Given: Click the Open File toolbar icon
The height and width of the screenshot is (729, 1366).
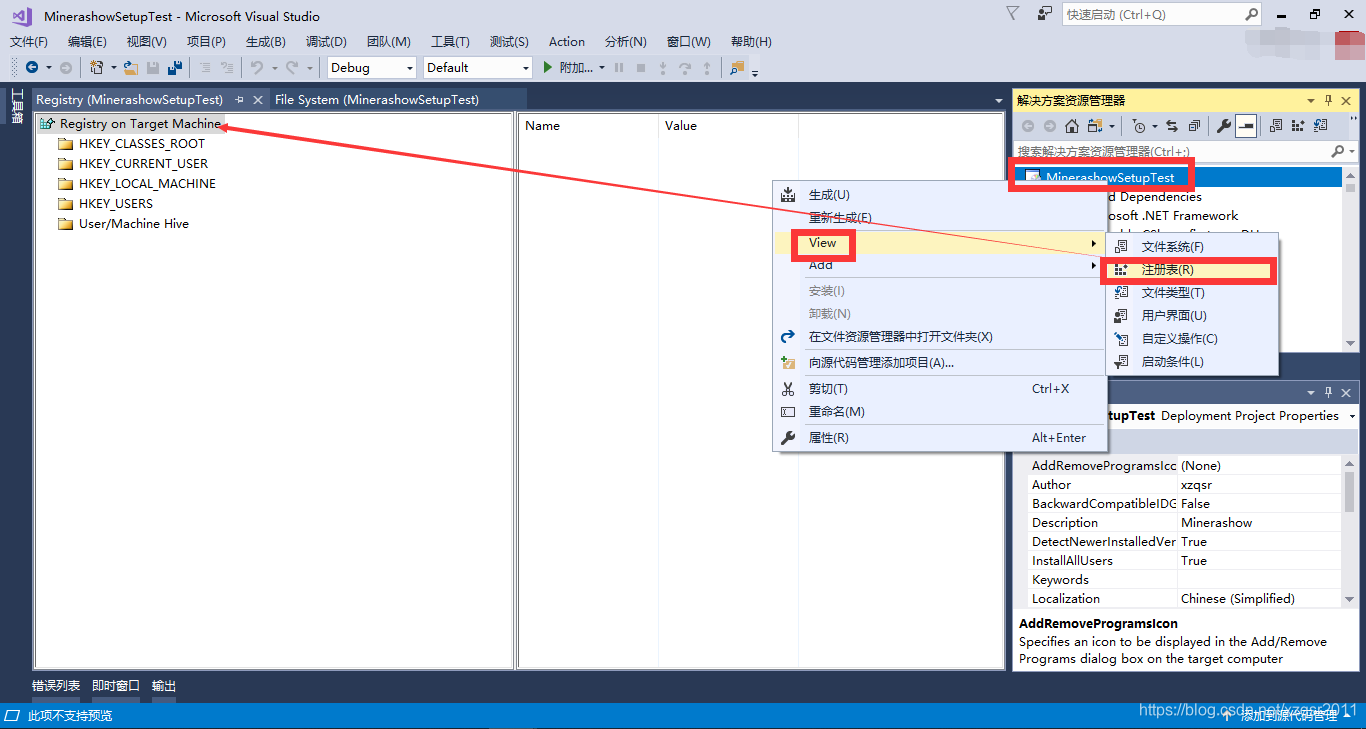Looking at the screenshot, I should click(131, 68).
